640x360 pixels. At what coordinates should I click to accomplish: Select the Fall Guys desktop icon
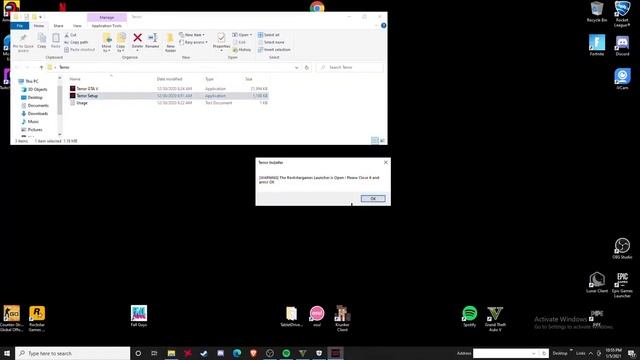pos(139,316)
